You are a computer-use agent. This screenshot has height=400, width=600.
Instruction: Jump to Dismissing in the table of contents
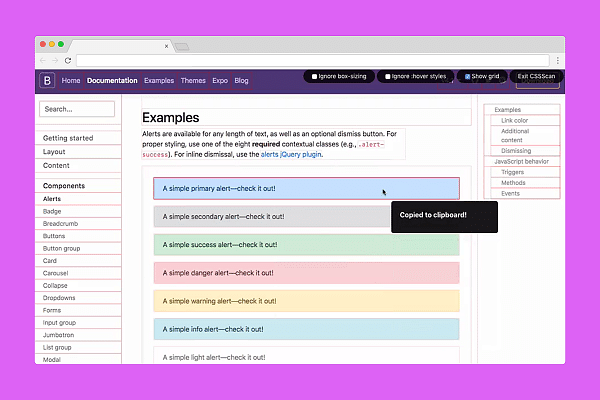click(516, 151)
